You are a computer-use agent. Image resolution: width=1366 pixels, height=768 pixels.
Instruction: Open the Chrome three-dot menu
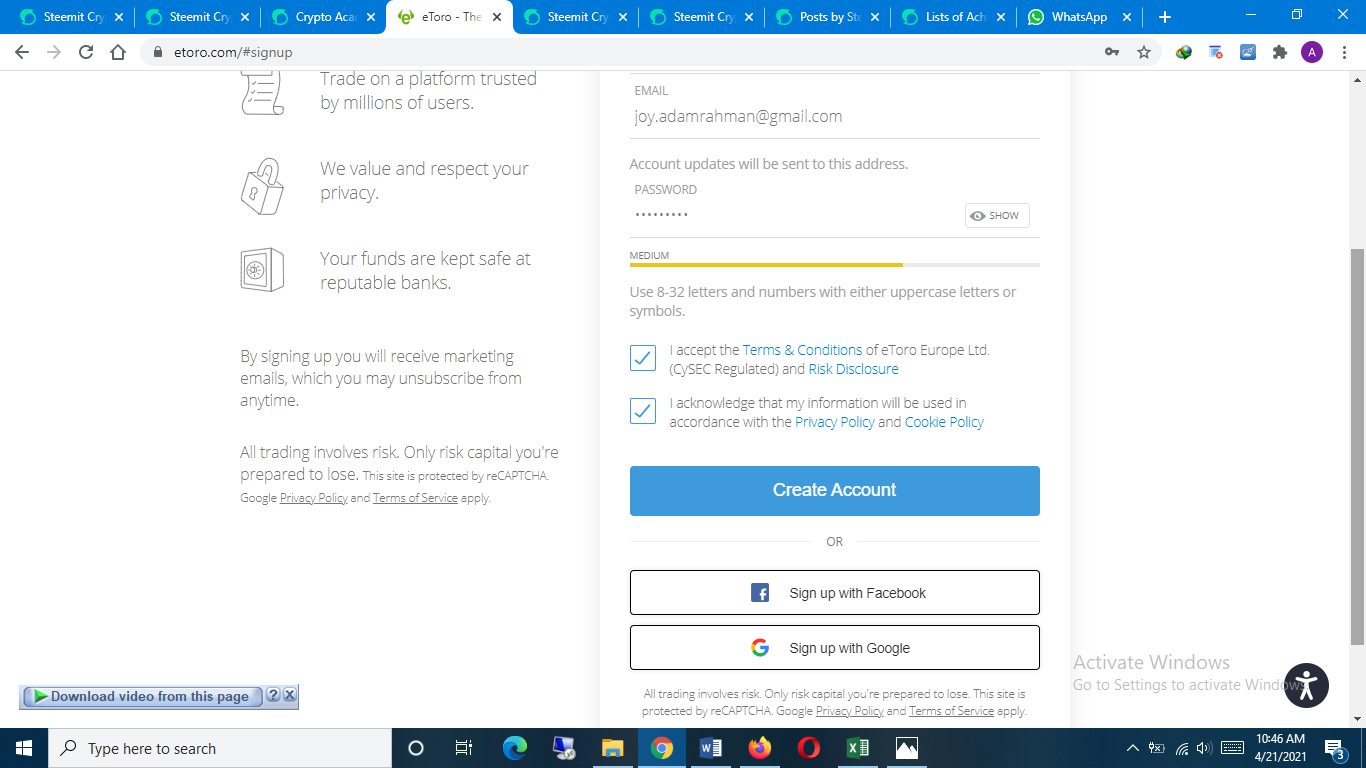(1343, 52)
